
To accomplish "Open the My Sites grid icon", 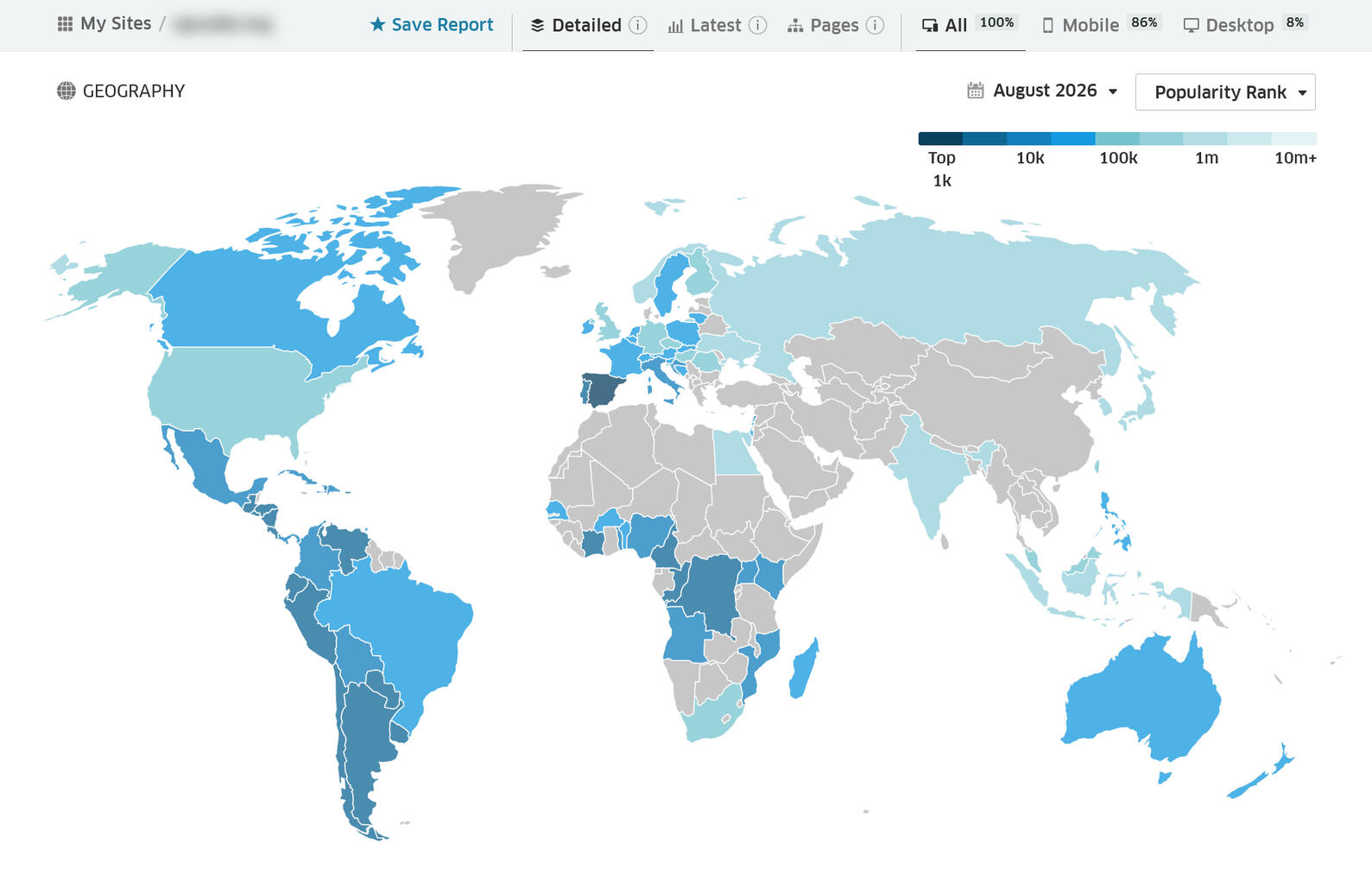I will coord(65,24).
